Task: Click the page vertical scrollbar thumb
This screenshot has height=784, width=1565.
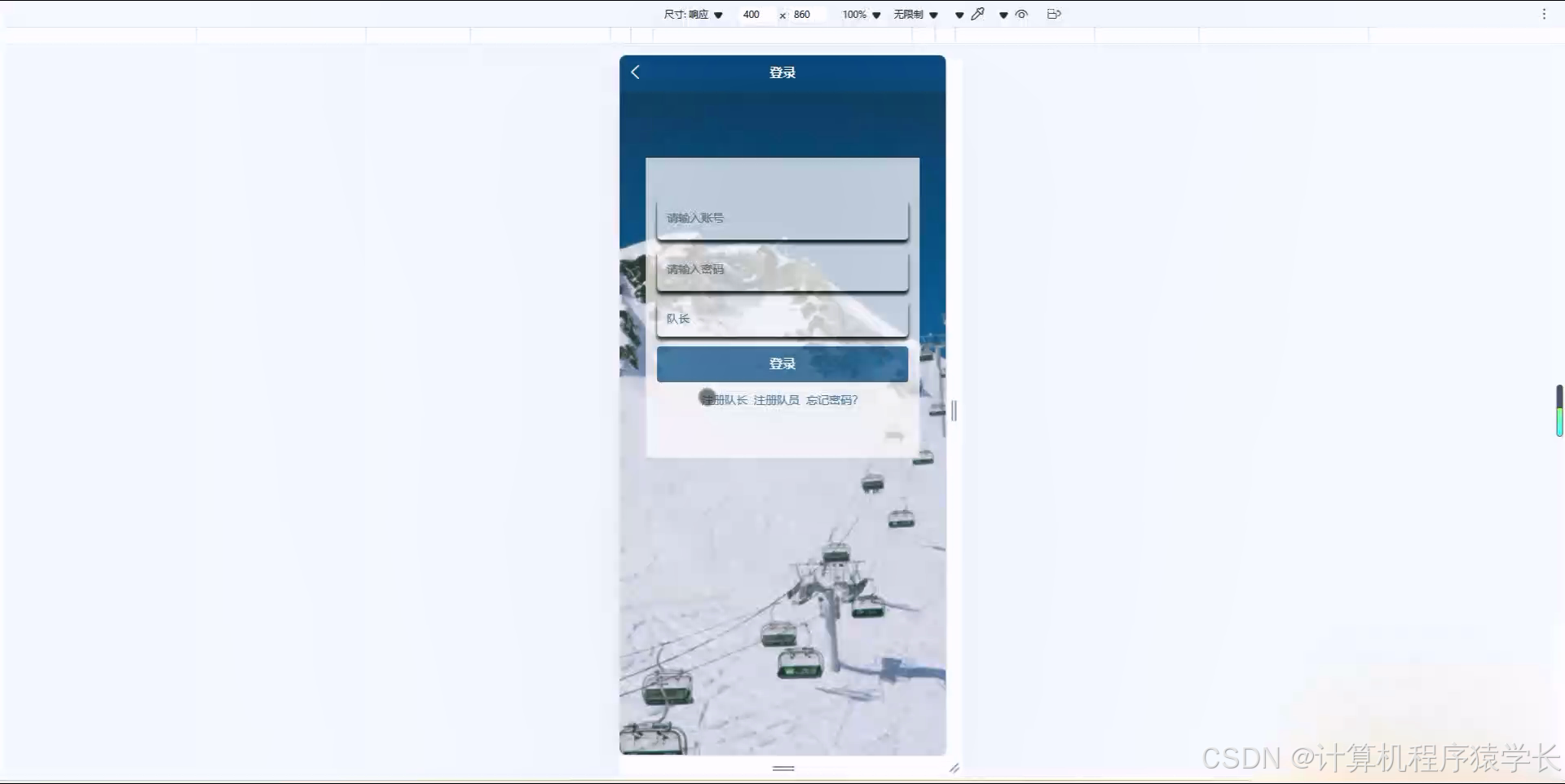Action: (1559, 411)
